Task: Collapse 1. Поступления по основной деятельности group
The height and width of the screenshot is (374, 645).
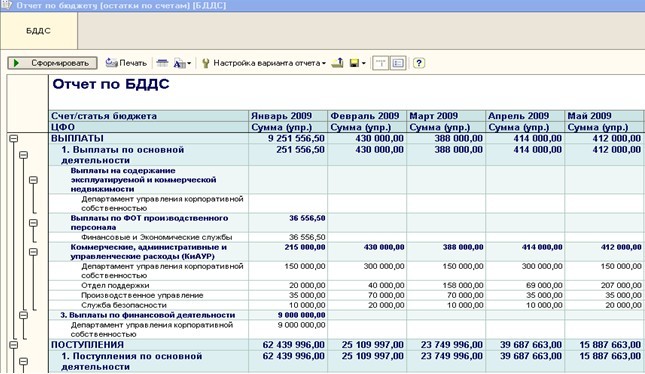Action: pos(23,362)
